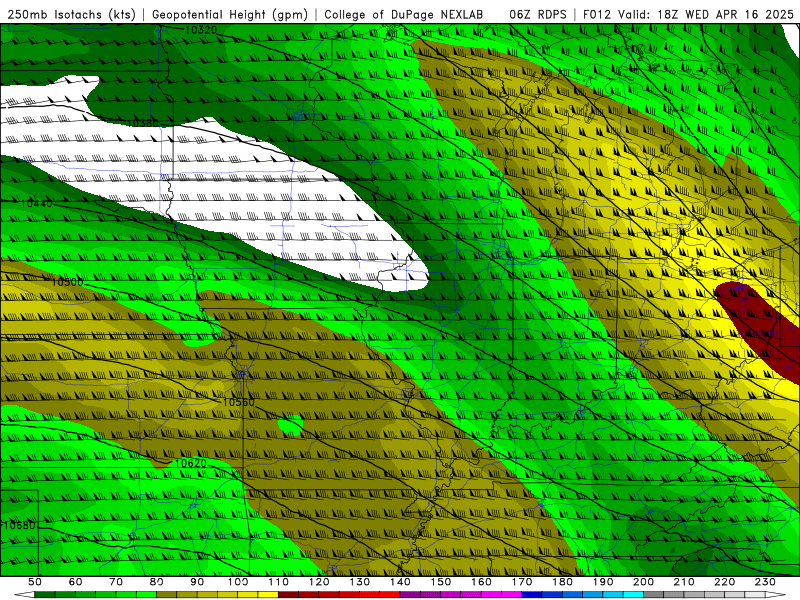Click the 10560 height contour label
Viewport: 800px width, 600px height.
(x=238, y=402)
